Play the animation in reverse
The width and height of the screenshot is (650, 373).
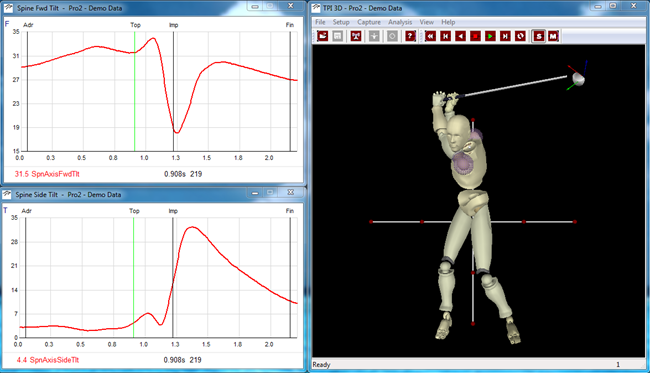click(x=460, y=36)
